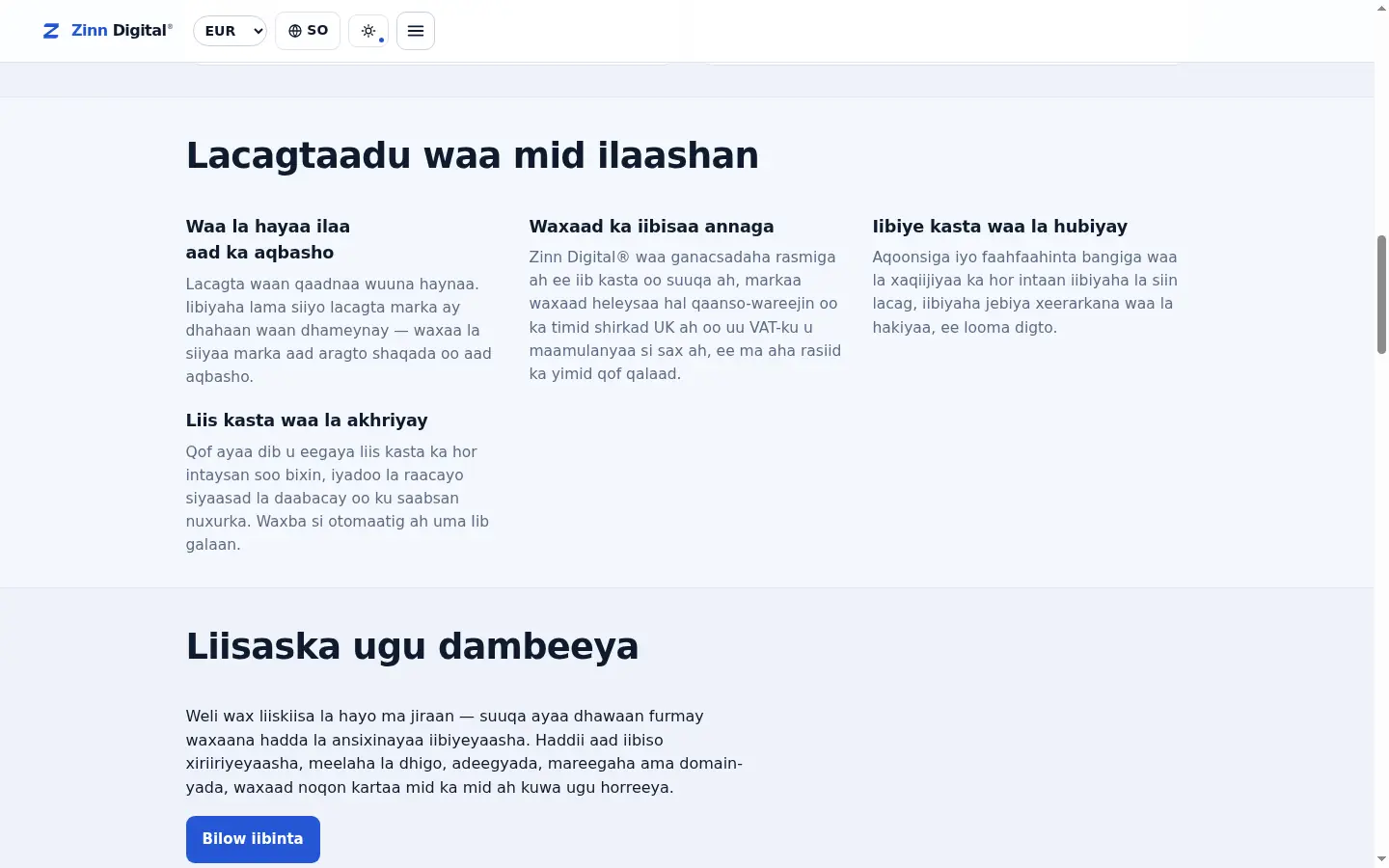This screenshot has height=868, width=1389.
Task: Click the heading Waa la hayaa ilaa aad ka aqbasho
Action: point(268,239)
